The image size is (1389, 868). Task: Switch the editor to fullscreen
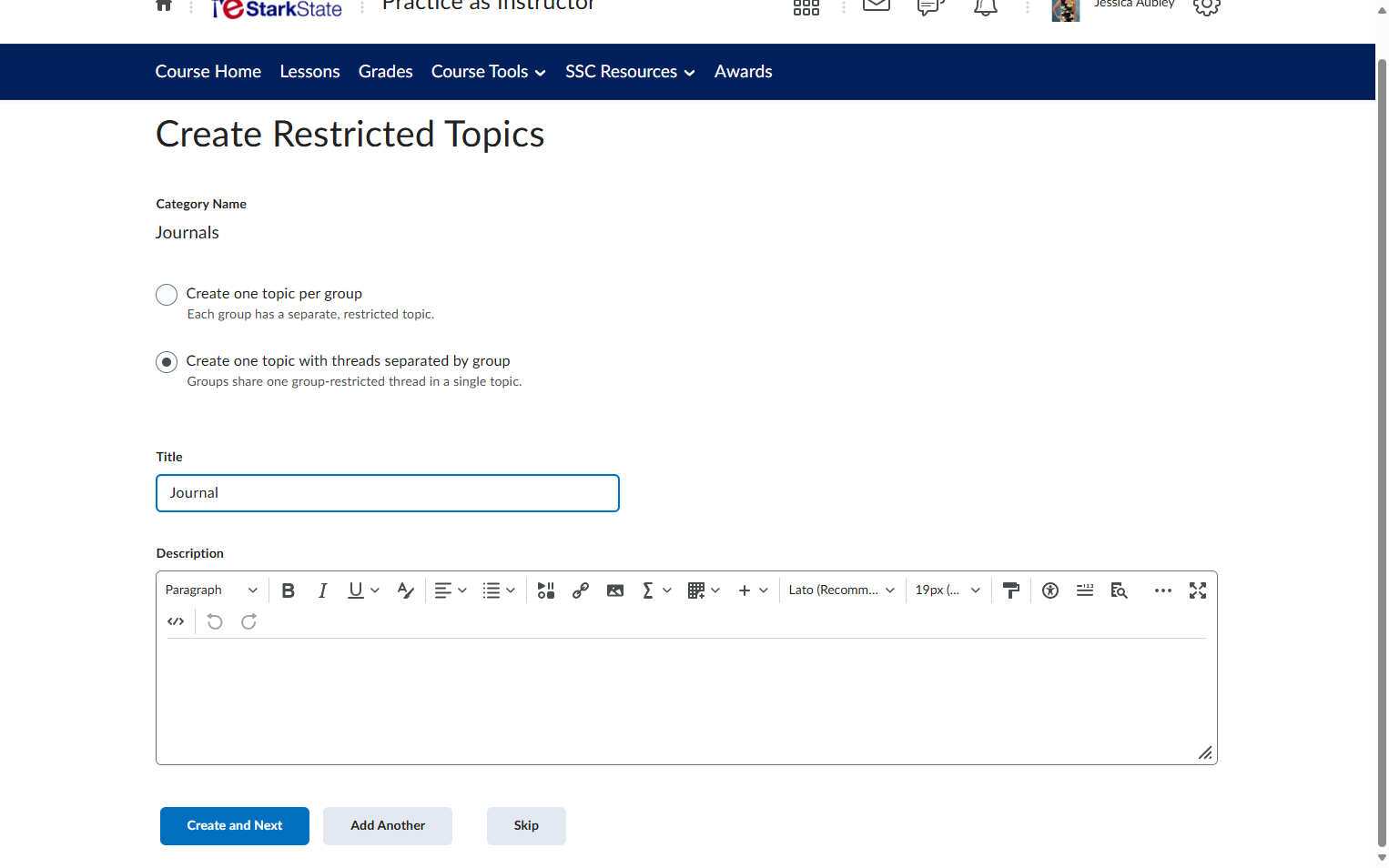pos(1198,590)
